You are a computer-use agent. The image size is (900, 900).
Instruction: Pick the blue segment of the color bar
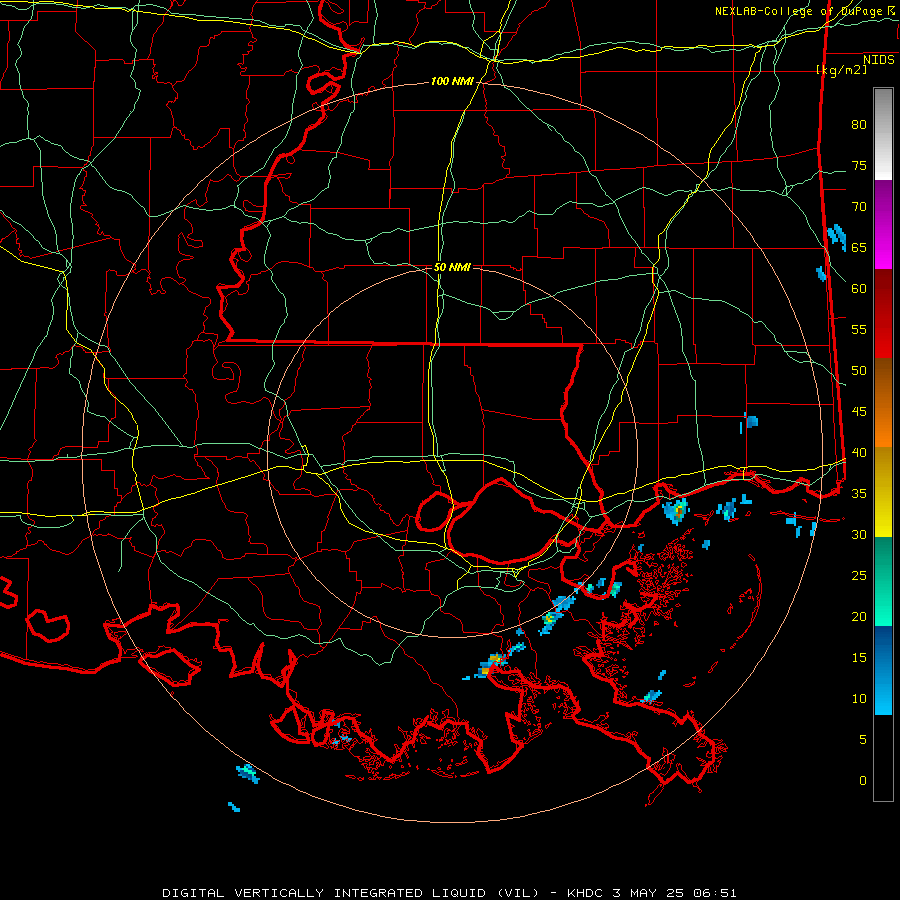tap(883, 670)
